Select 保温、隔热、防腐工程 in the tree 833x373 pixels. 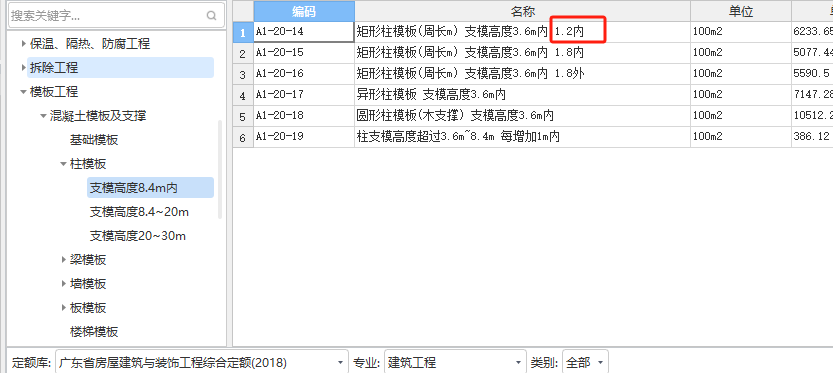coord(90,44)
